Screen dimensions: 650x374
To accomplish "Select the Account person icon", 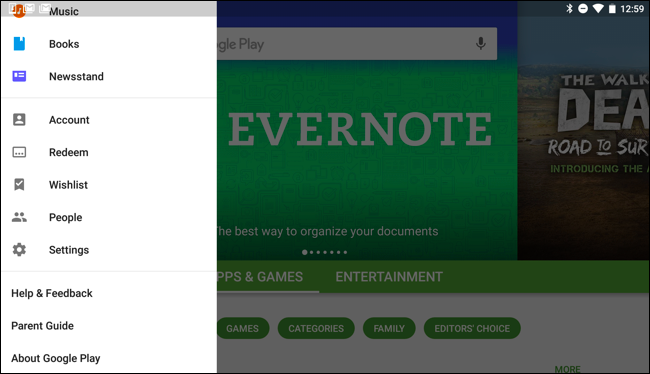I will pos(19,119).
